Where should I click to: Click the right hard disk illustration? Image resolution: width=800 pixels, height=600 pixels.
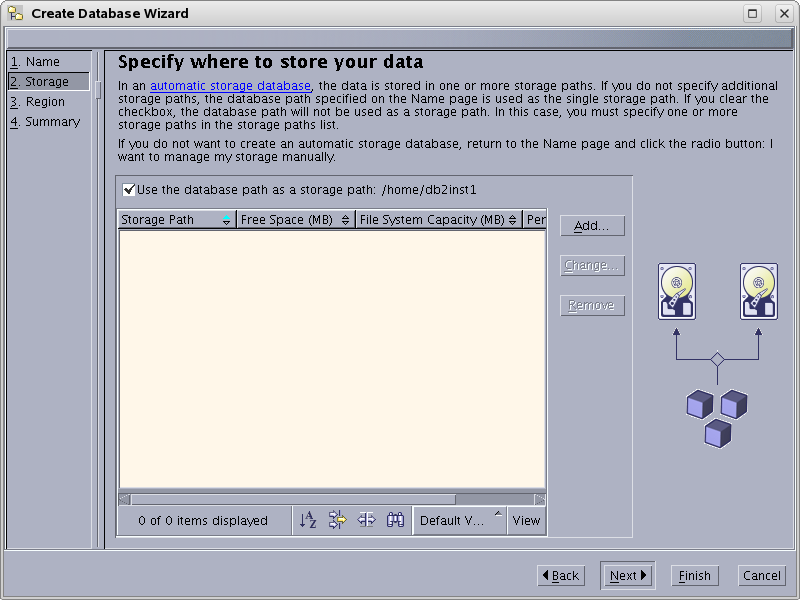coord(759,291)
